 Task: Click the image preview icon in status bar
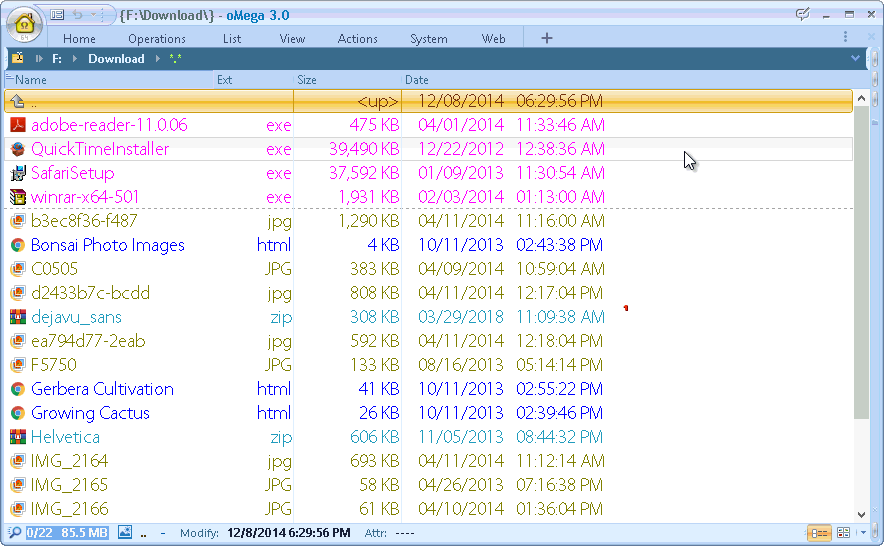[125, 533]
